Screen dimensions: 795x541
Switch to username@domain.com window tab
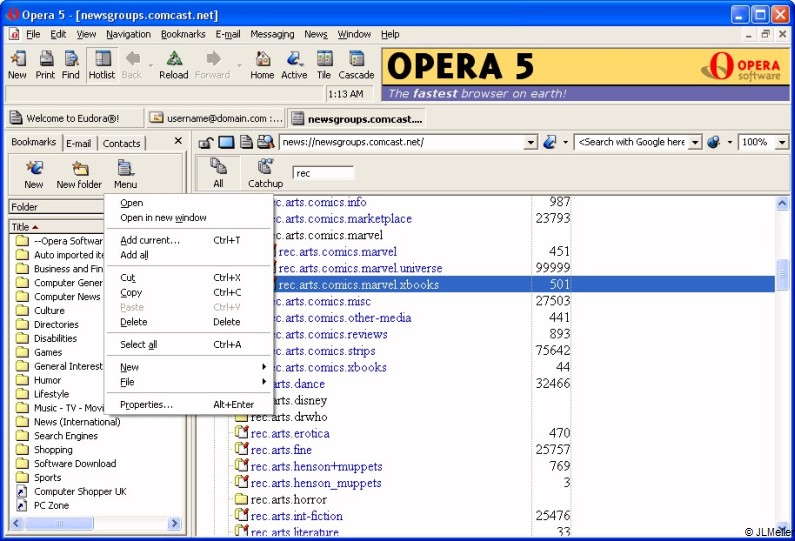[x=216, y=118]
